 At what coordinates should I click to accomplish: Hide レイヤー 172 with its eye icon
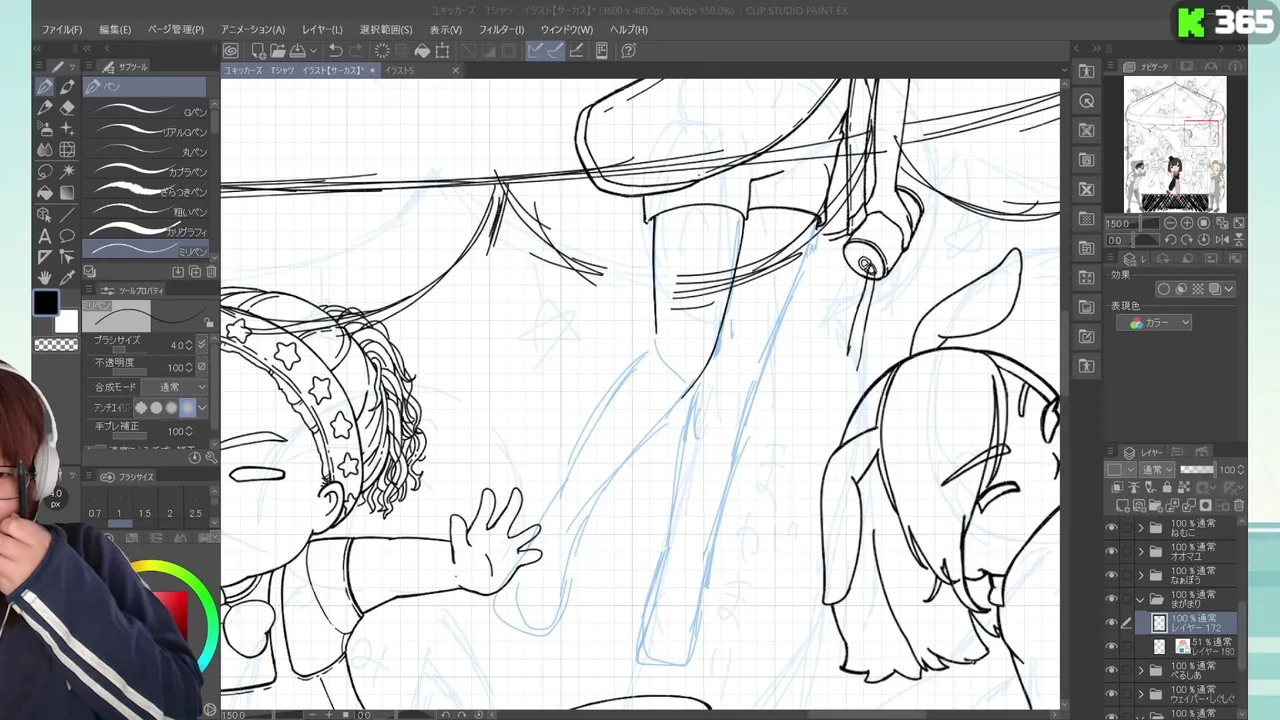(1111, 623)
